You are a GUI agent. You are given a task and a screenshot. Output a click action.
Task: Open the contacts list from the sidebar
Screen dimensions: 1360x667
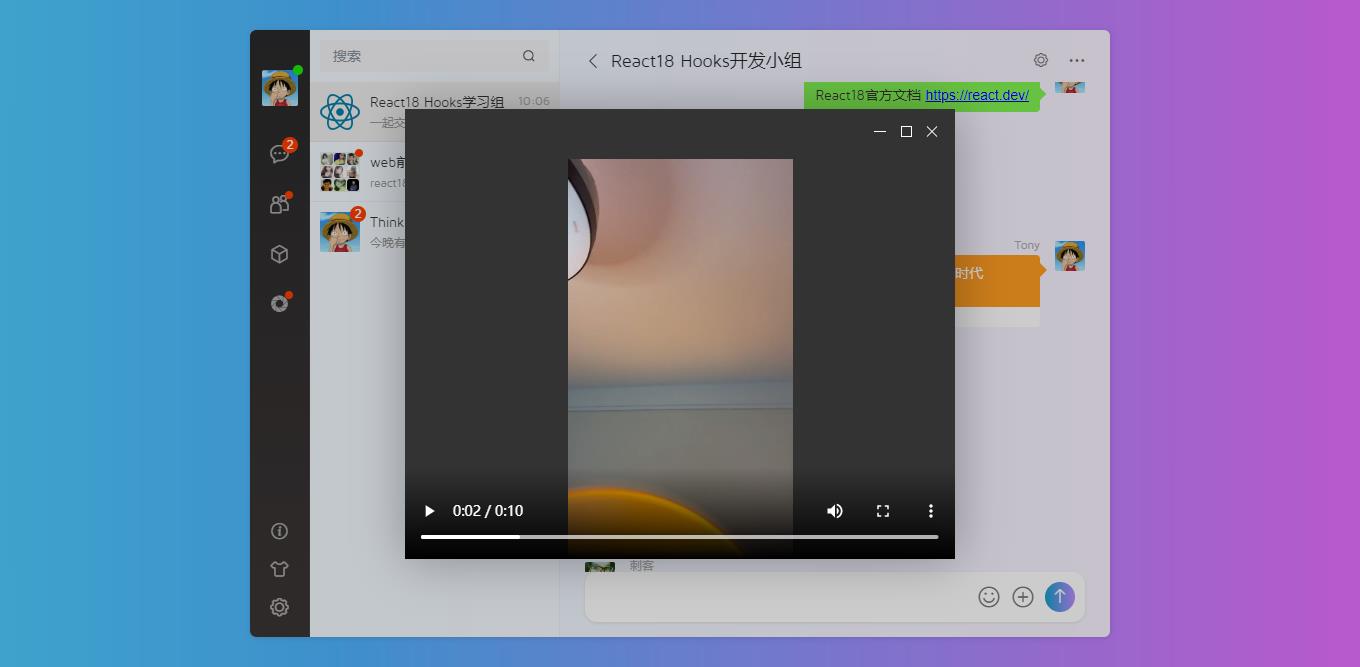pos(279,203)
